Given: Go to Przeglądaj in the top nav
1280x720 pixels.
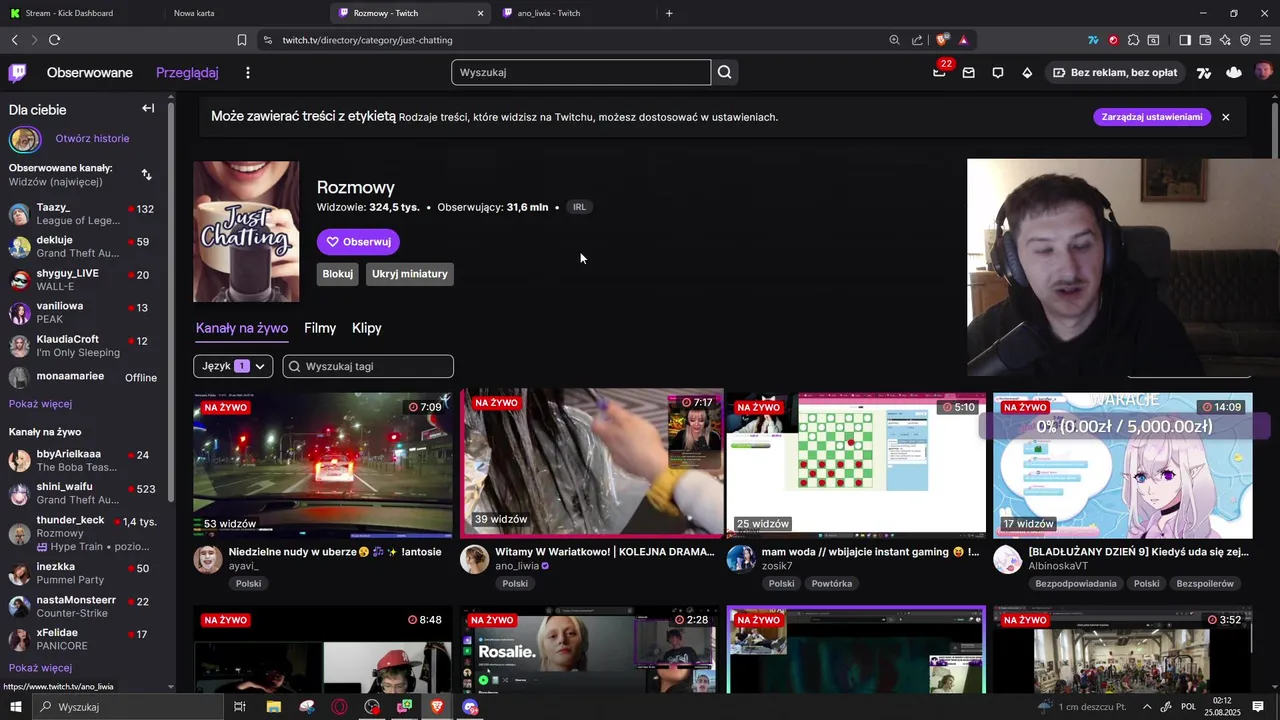Looking at the screenshot, I should tap(187, 73).
